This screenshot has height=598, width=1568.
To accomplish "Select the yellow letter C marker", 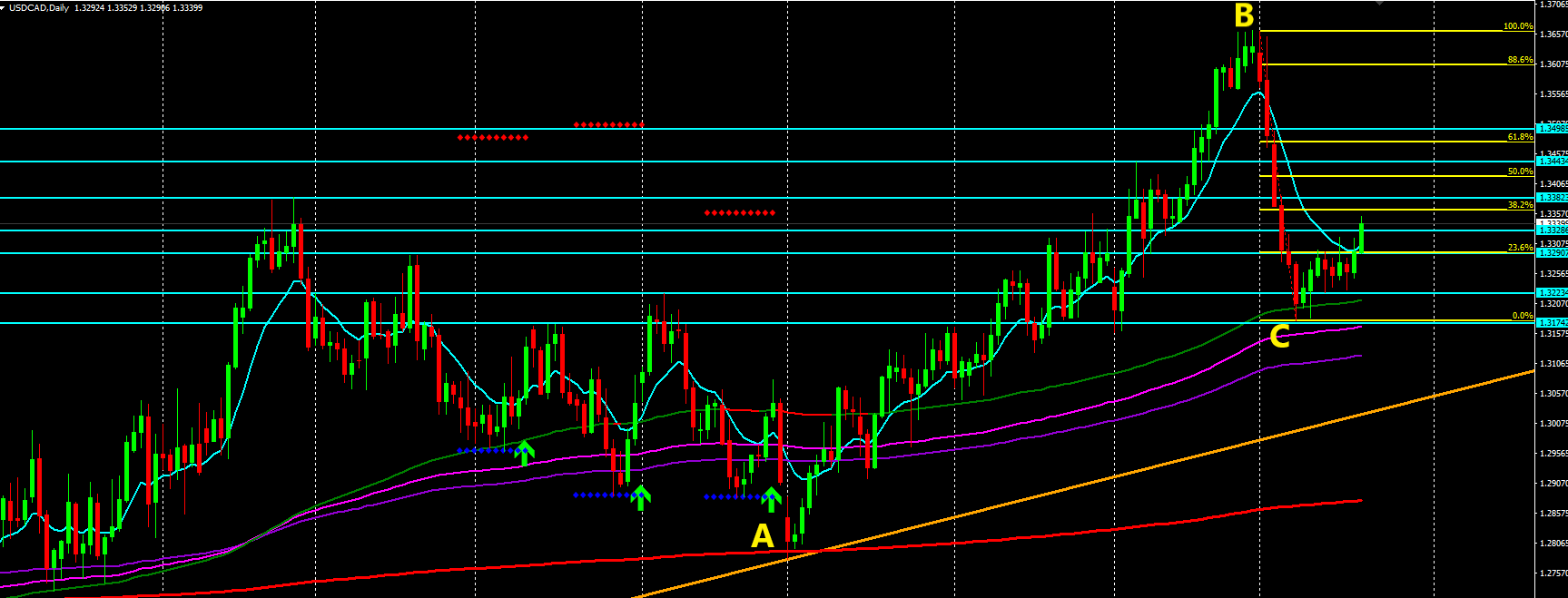I will [1278, 337].
